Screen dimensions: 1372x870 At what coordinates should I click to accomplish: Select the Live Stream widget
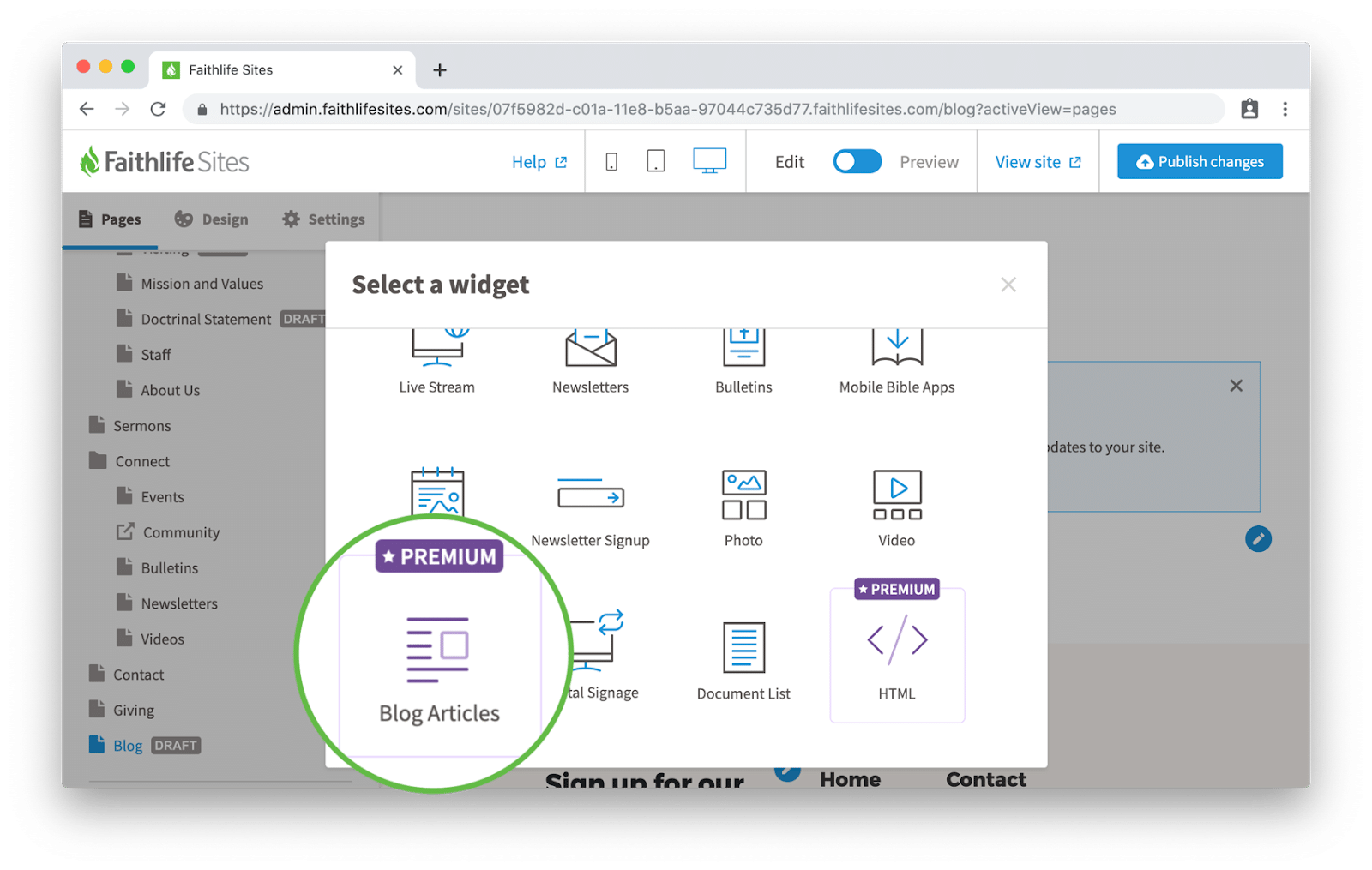pyautogui.click(x=436, y=362)
